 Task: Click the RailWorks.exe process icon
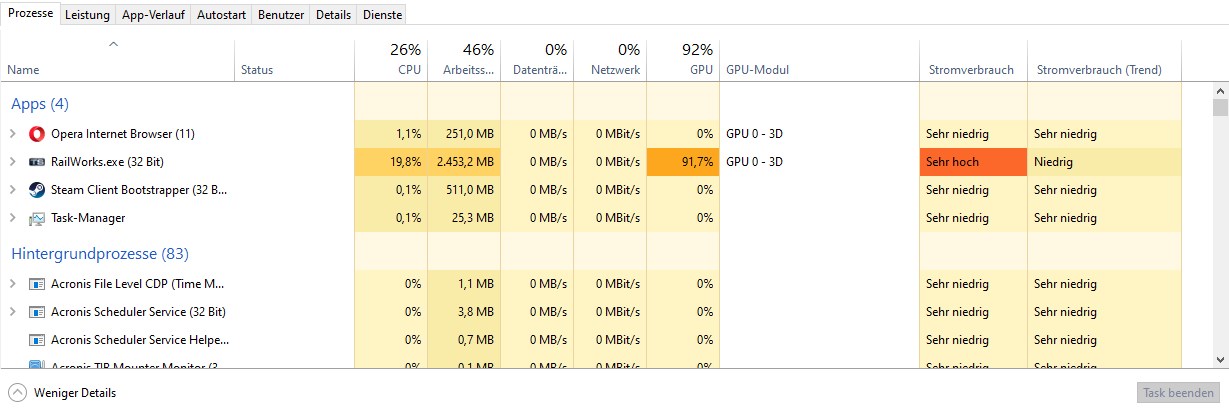pyautogui.click(x=37, y=162)
